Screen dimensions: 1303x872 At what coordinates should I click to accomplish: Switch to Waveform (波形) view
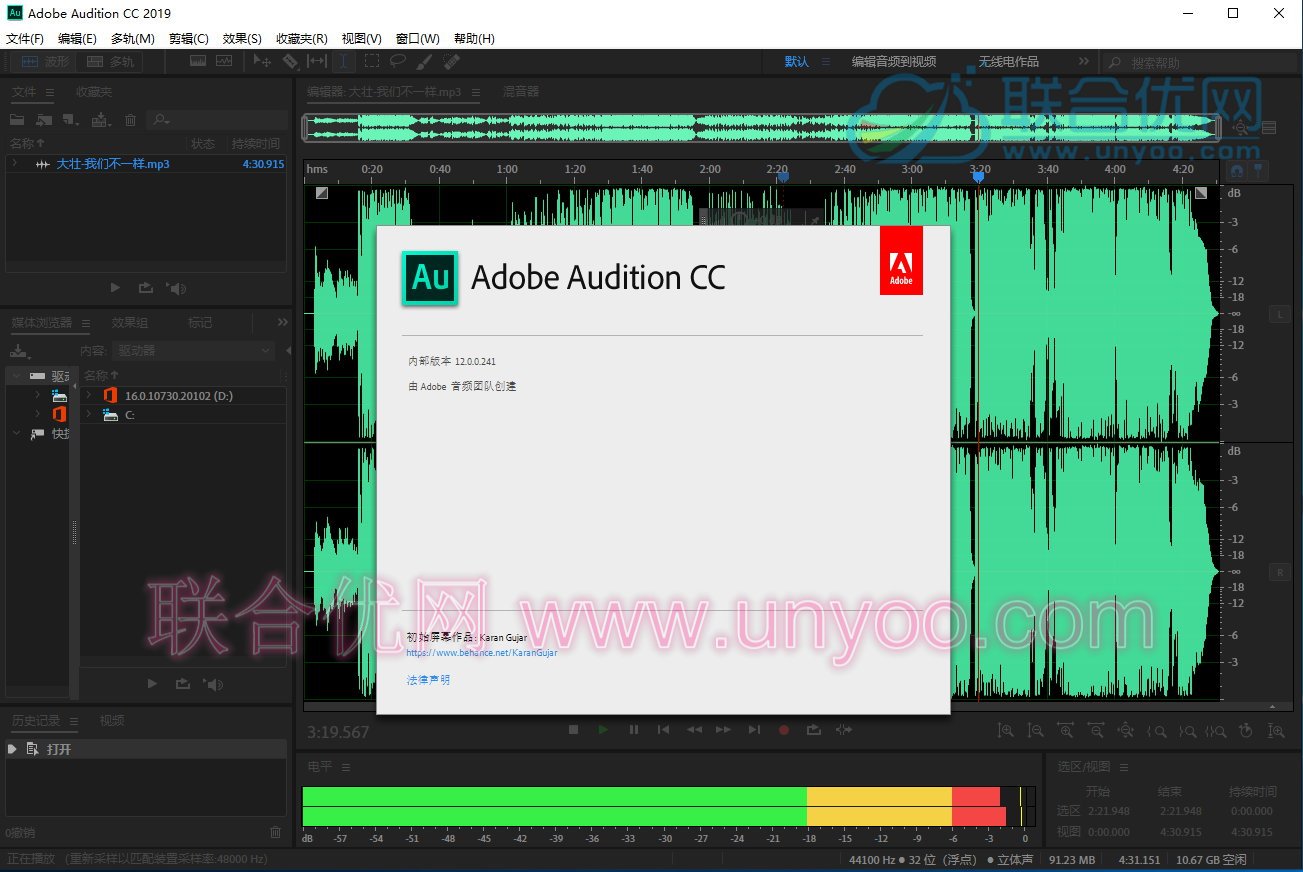pos(43,62)
